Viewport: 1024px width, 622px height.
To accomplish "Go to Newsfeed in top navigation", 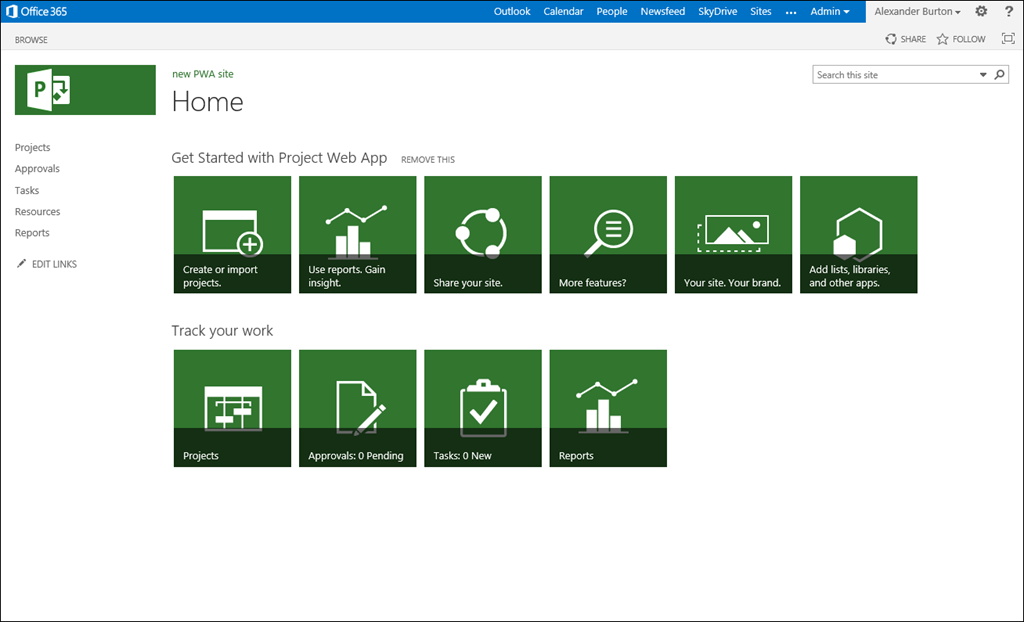I will [x=662, y=12].
